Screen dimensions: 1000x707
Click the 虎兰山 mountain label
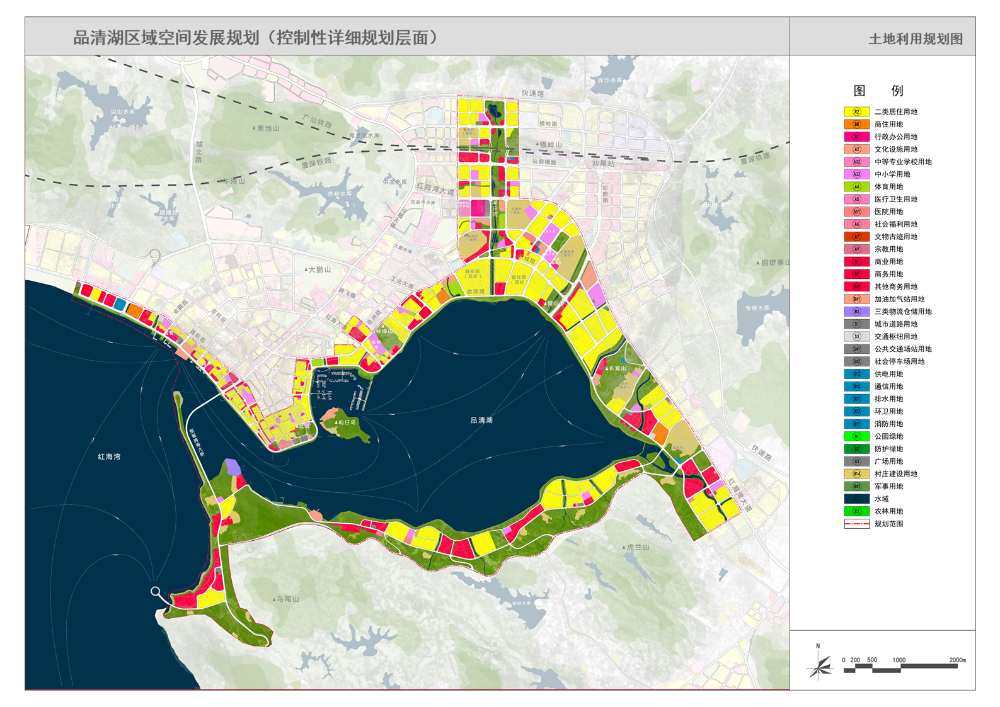(x=638, y=547)
